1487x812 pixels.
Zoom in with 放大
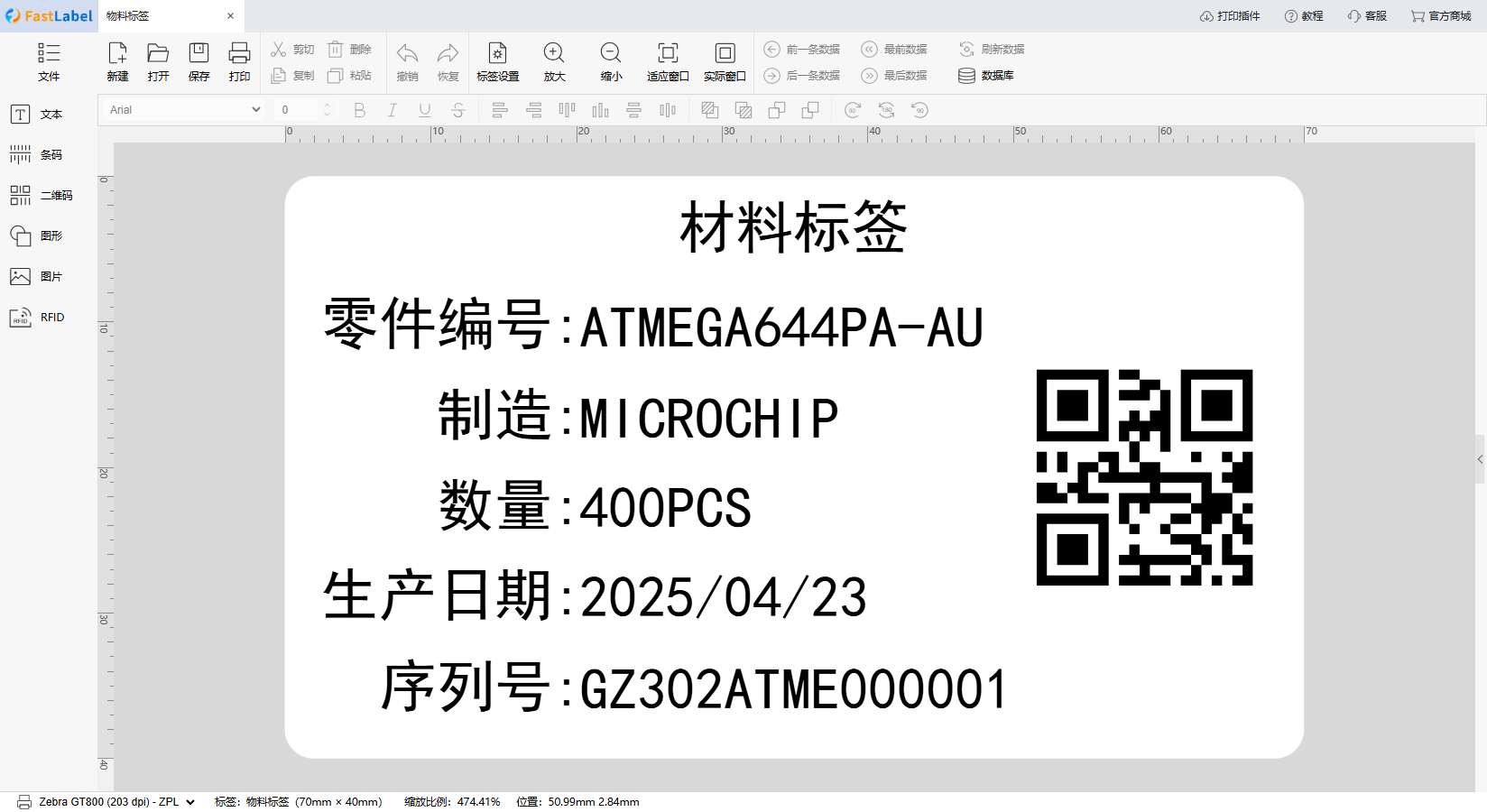[554, 62]
